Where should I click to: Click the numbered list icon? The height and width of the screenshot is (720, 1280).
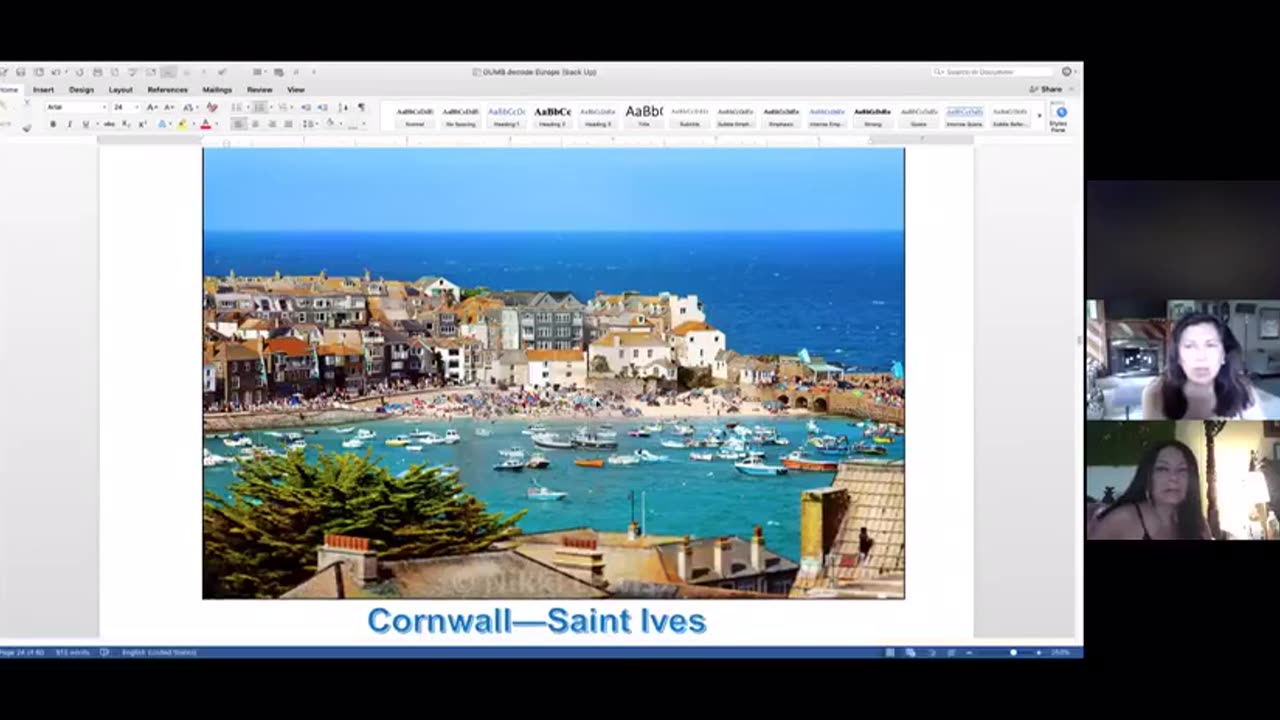pos(260,107)
